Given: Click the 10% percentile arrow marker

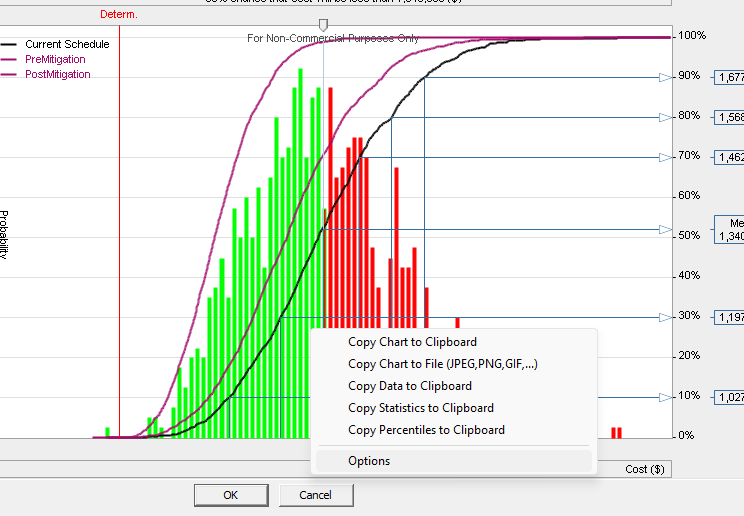Looking at the screenshot, I should (667, 397).
